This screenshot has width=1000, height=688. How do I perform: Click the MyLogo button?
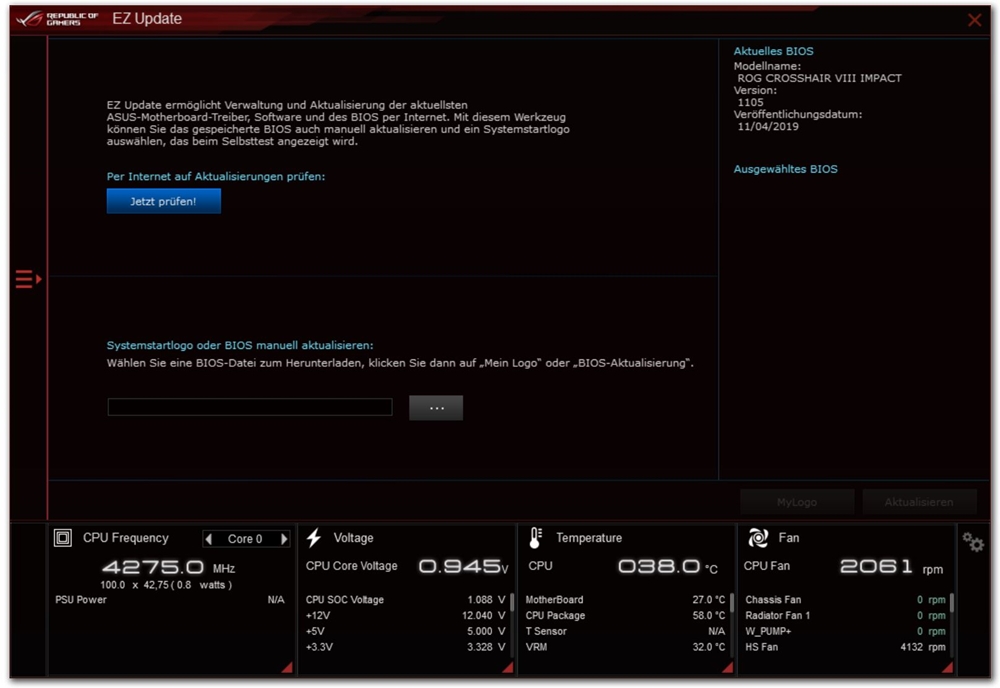(797, 502)
